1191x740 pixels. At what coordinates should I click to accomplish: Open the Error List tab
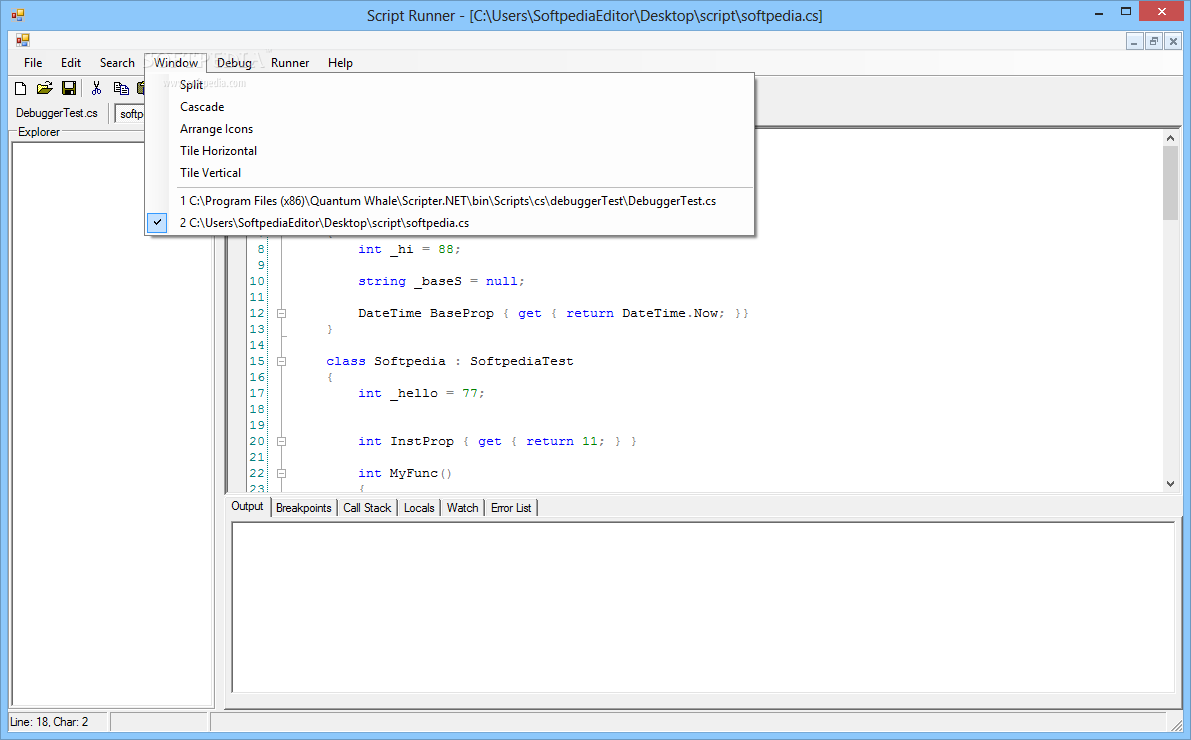click(511, 508)
